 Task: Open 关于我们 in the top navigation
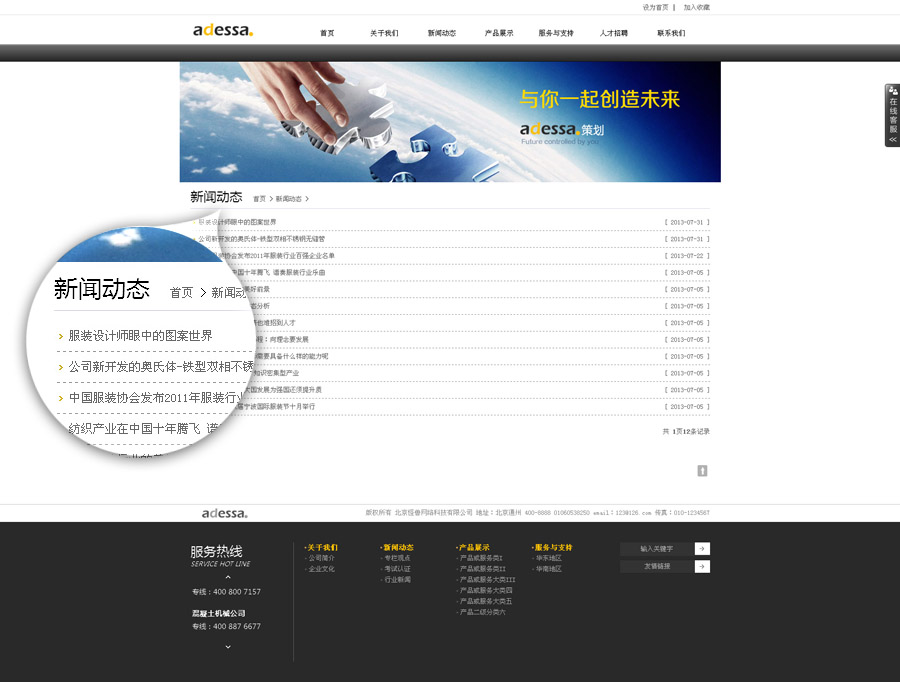click(x=384, y=33)
